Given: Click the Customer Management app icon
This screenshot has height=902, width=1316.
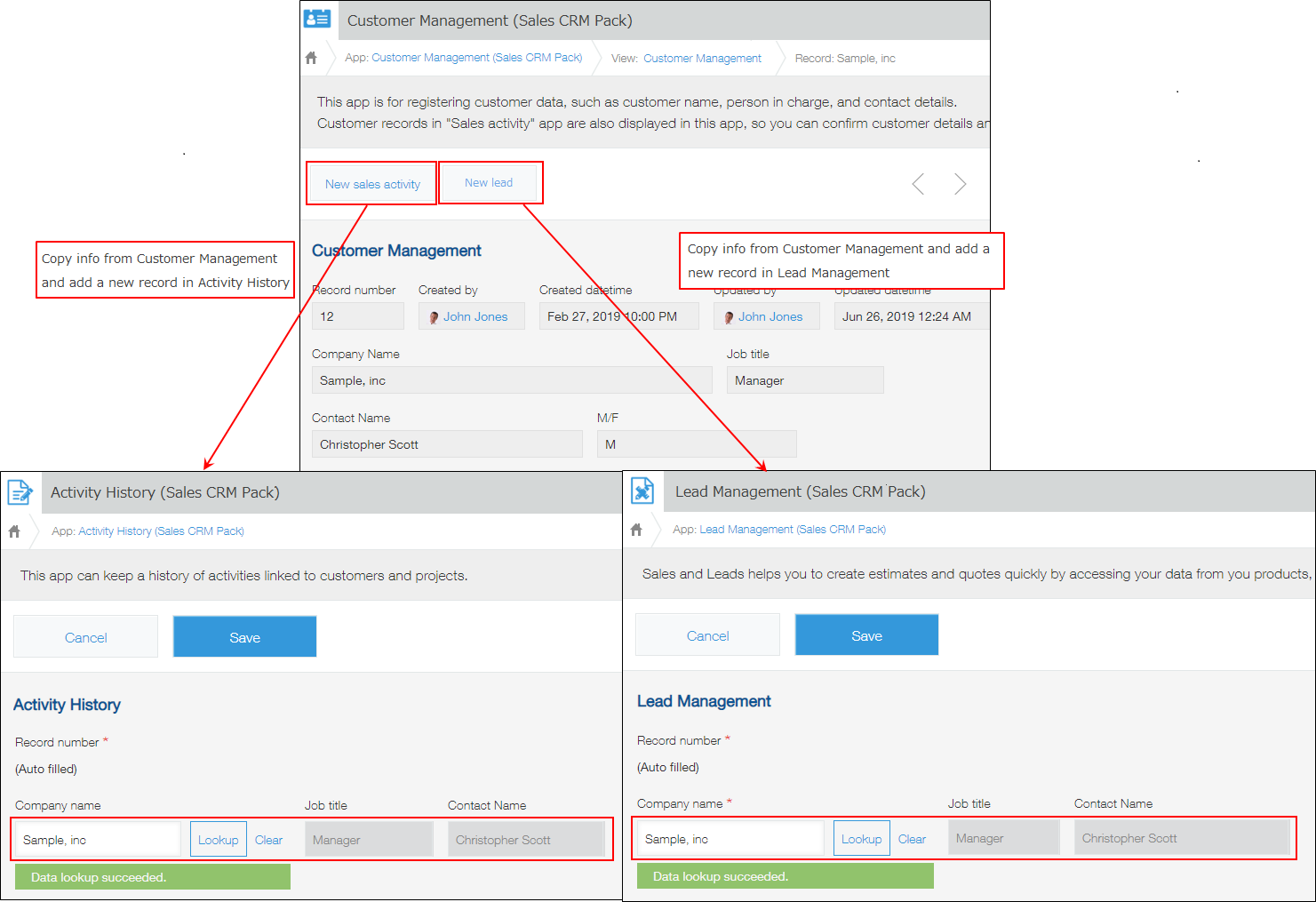Looking at the screenshot, I should pos(317,19).
